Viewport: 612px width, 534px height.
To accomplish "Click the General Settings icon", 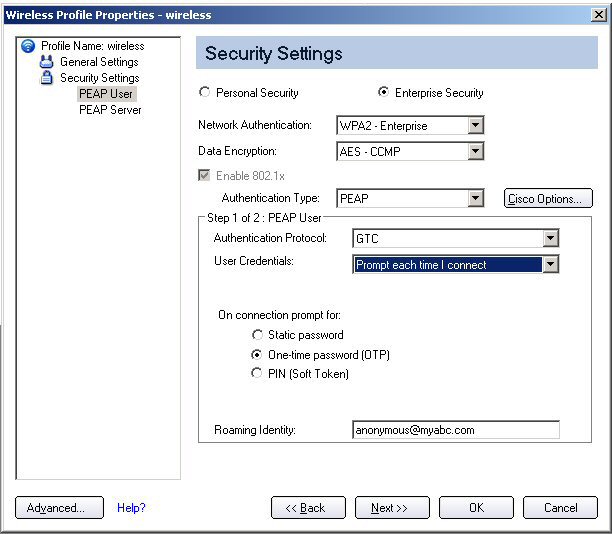I will pos(46,62).
